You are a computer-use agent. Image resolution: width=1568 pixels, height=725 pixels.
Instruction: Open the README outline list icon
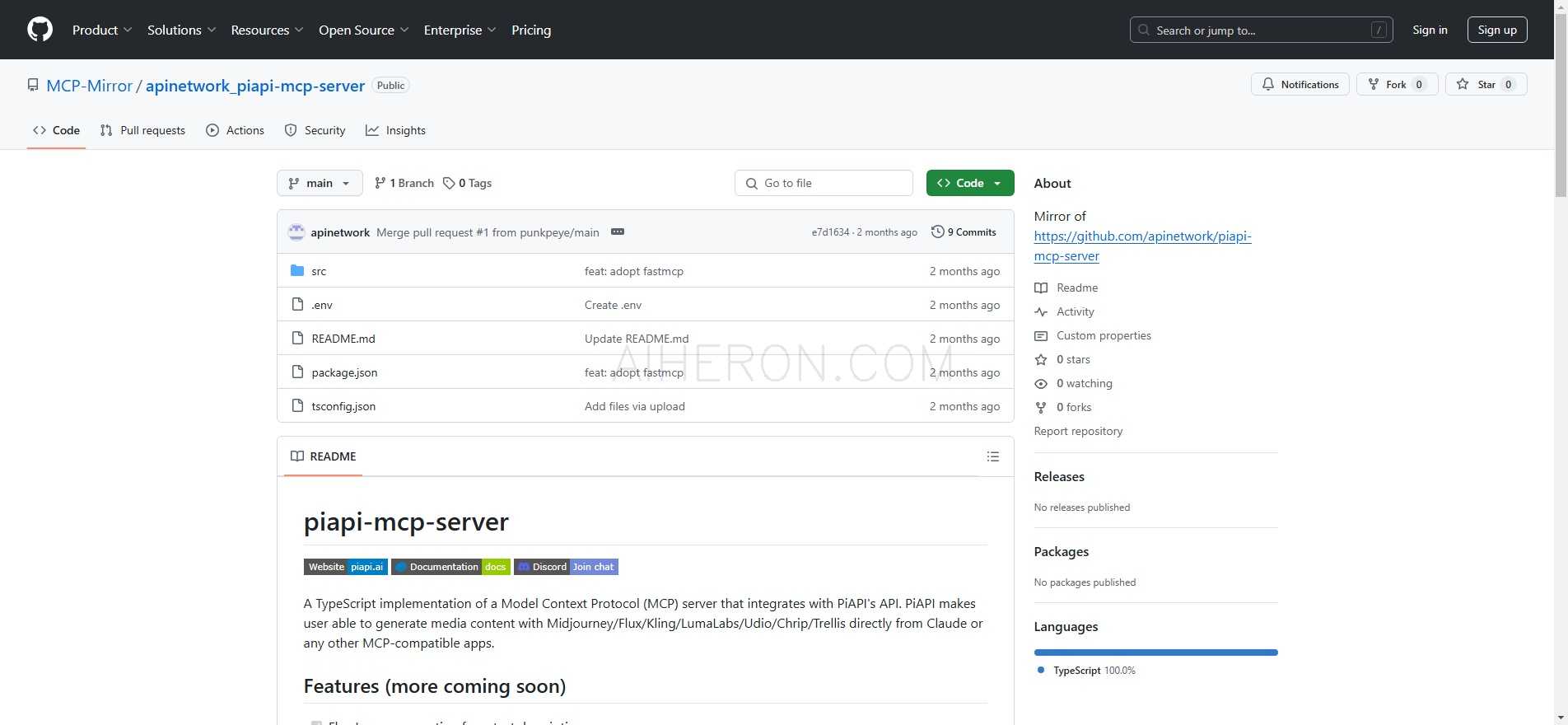point(993,456)
